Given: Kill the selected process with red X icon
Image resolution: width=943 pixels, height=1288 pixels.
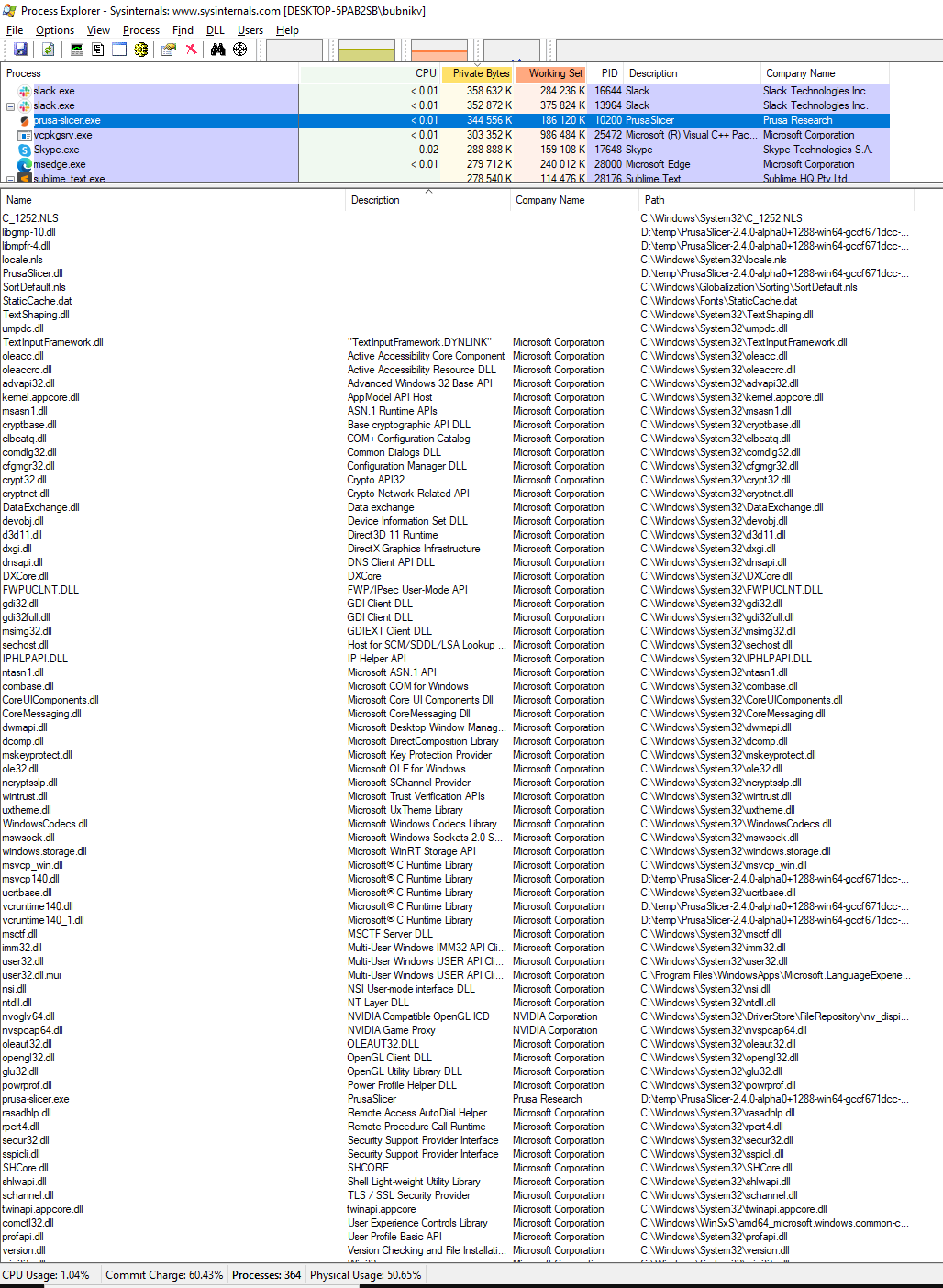Looking at the screenshot, I should (x=191, y=49).
